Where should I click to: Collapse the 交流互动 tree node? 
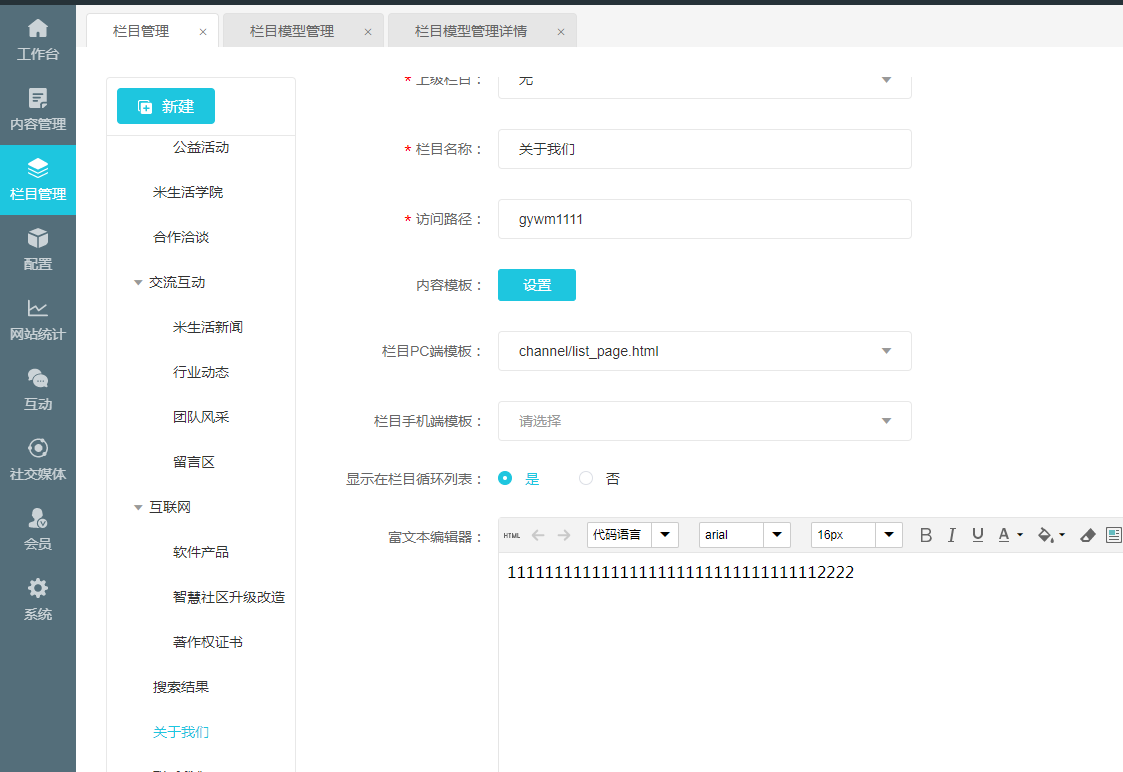tap(138, 283)
